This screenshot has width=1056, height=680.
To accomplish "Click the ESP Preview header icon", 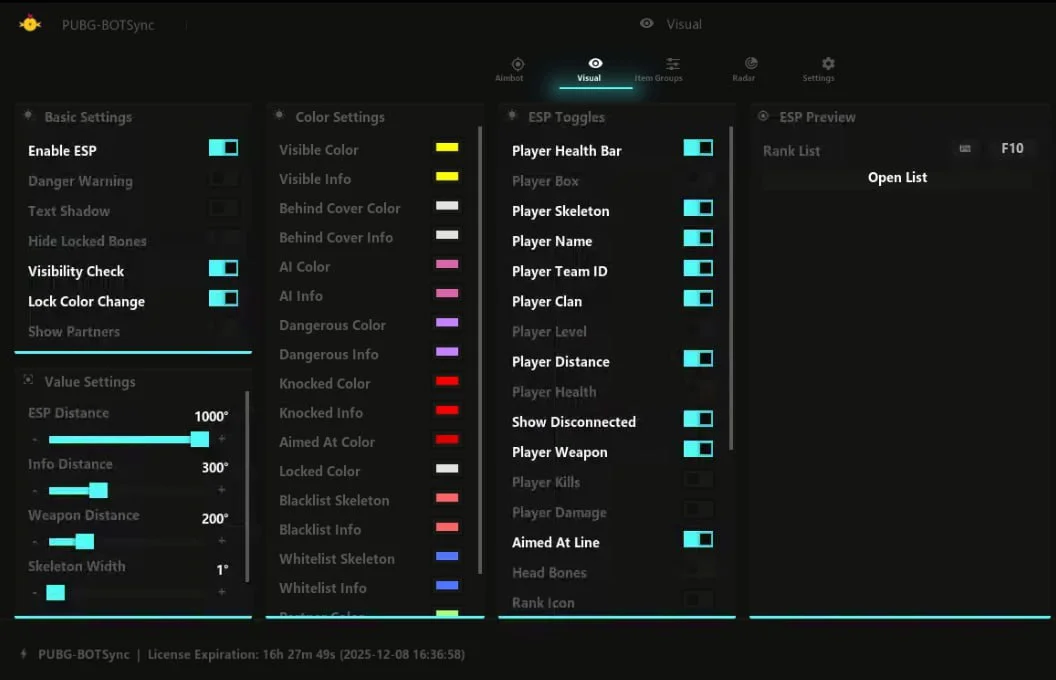I will pyautogui.click(x=764, y=117).
